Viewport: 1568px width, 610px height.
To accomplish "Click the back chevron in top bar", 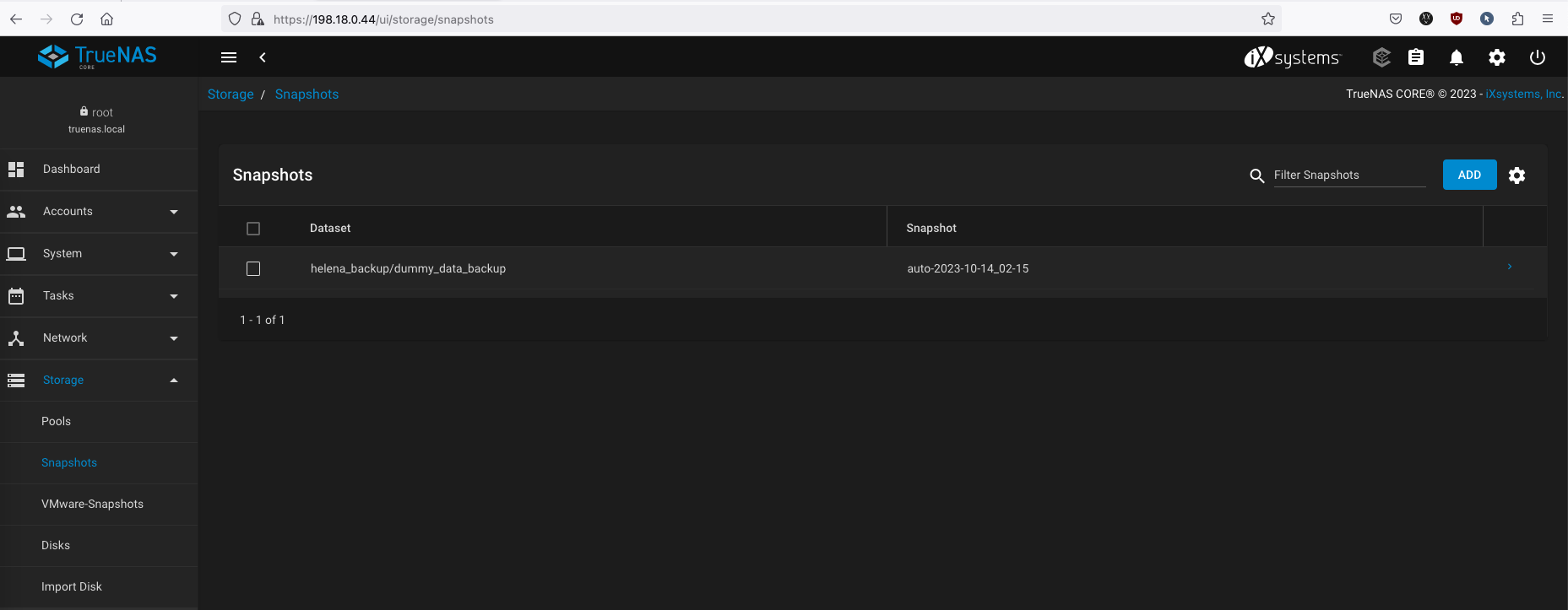I will [263, 57].
